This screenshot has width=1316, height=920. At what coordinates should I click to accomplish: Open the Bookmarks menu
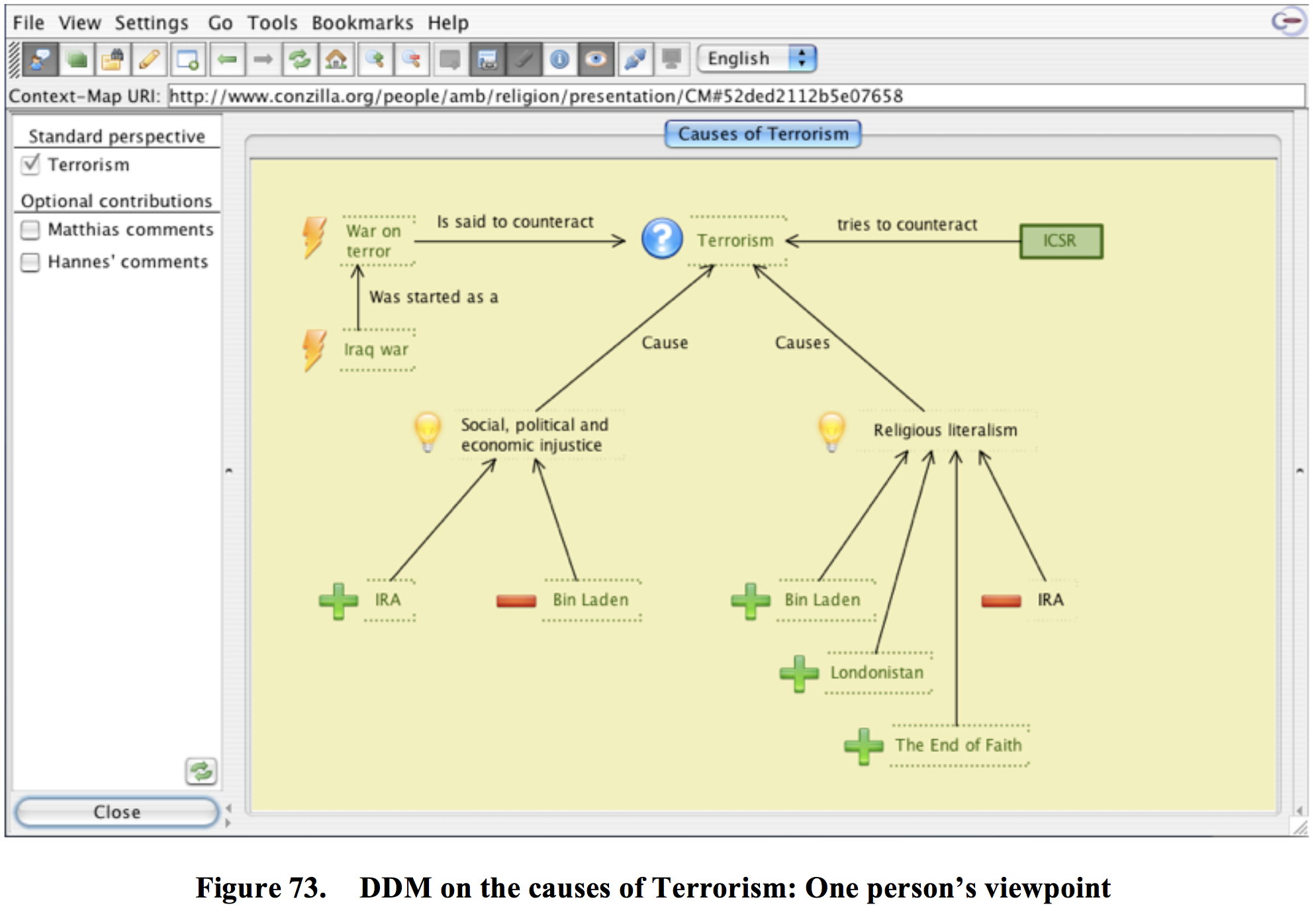coord(362,23)
